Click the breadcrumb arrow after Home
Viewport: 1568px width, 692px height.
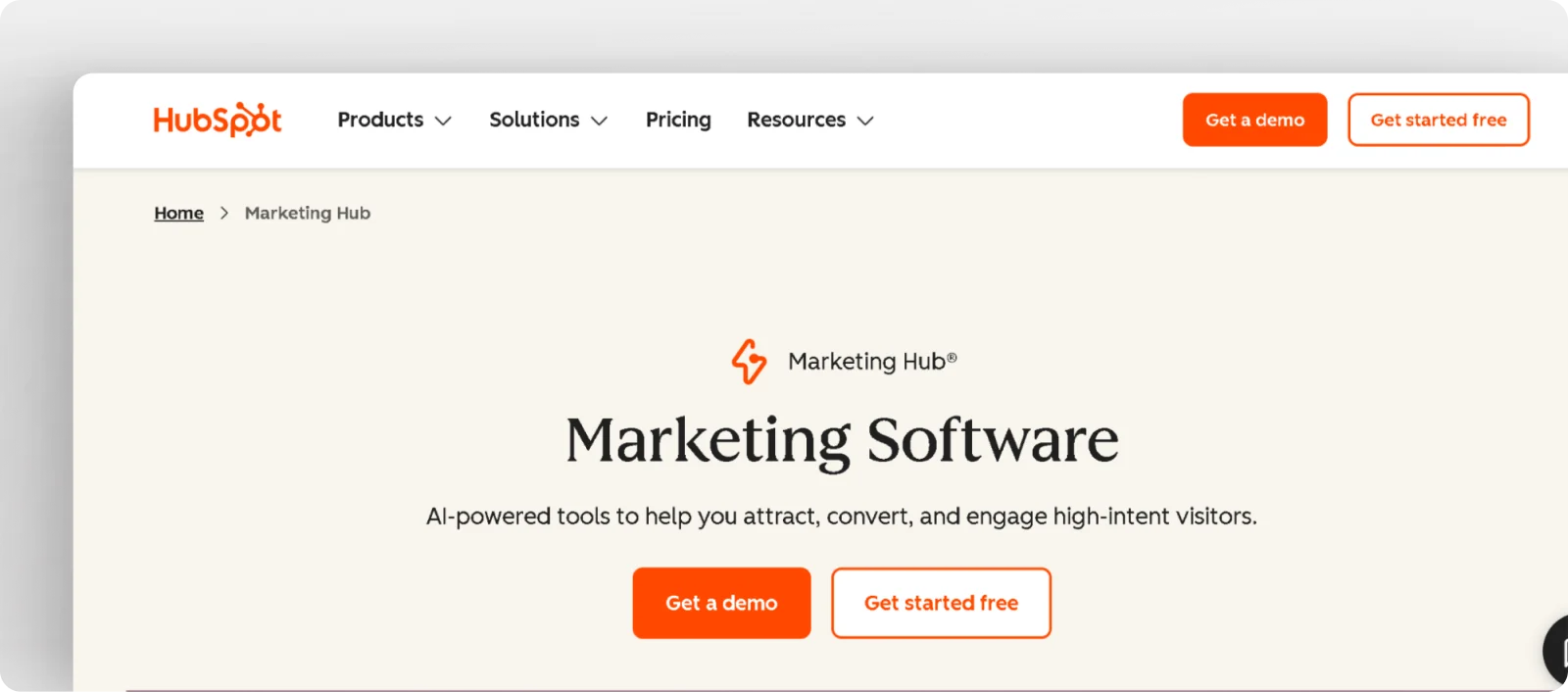click(223, 212)
